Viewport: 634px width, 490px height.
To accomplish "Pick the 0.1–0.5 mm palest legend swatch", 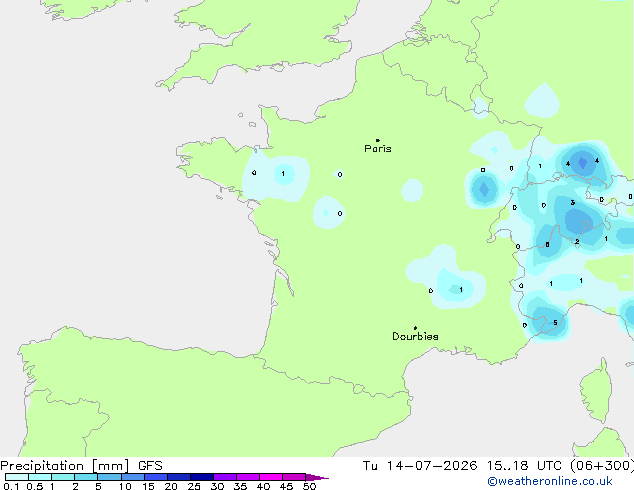I will [x=17, y=477].
